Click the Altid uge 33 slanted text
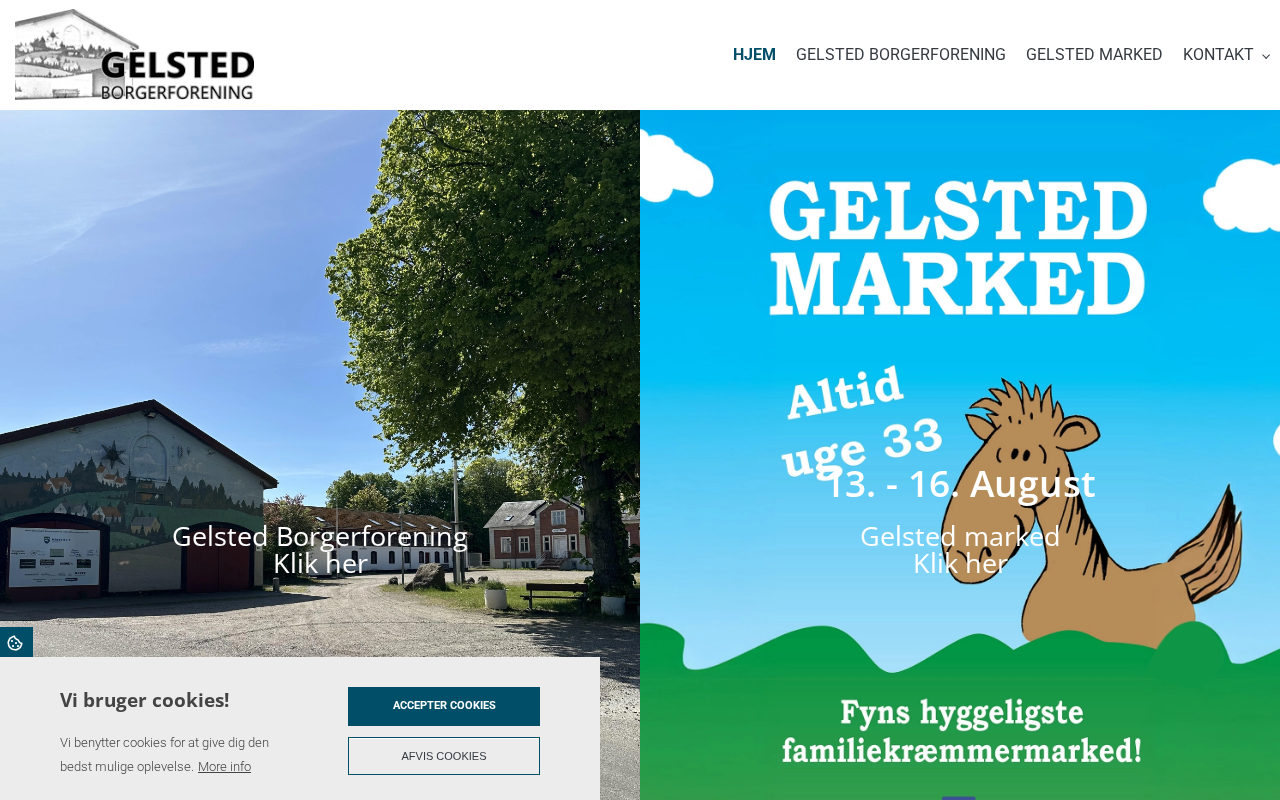This screenshot has height=800, width=1280. pyautogui.click(x=860, y=418)
